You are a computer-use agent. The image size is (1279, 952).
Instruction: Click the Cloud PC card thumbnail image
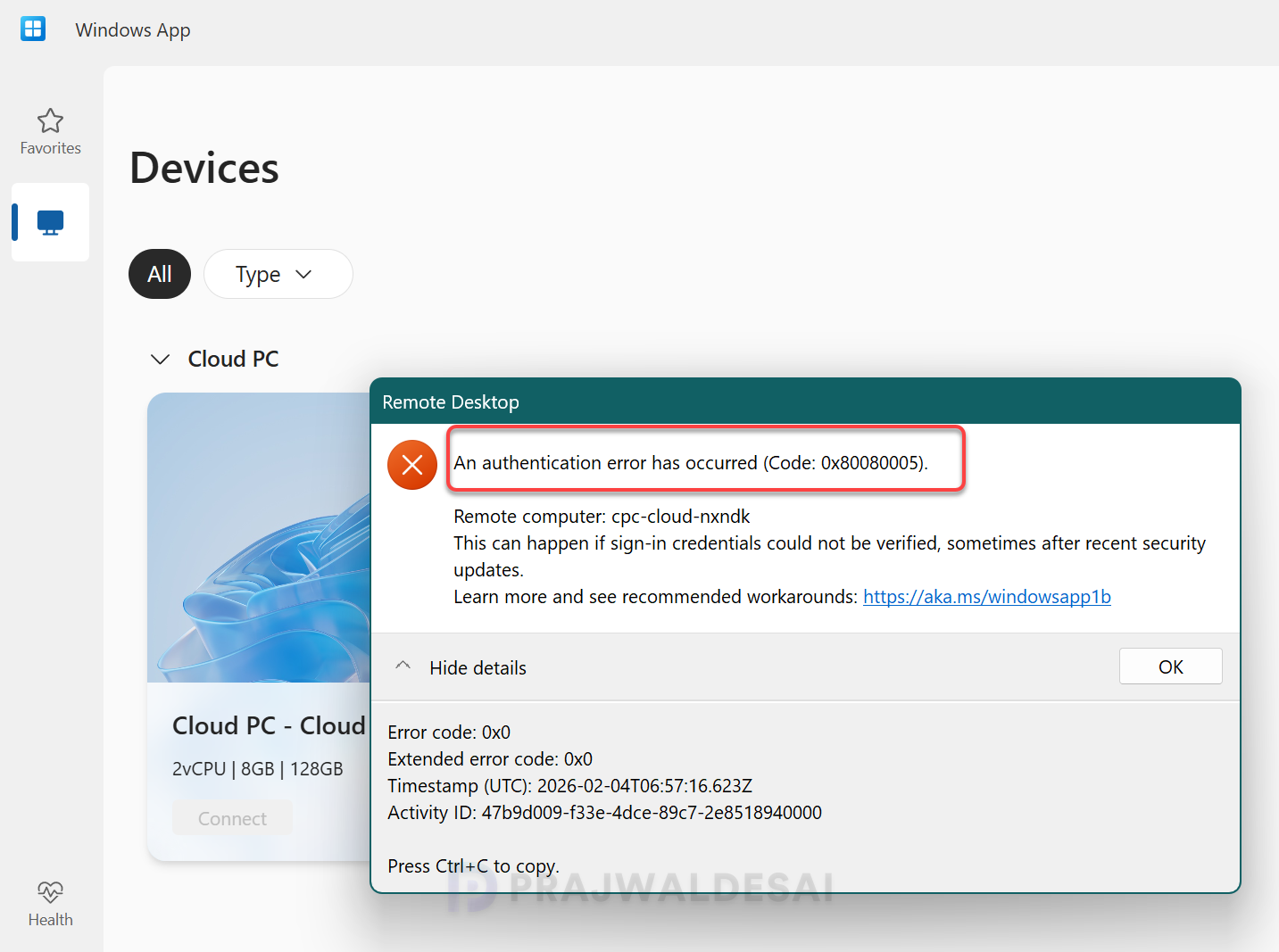coord(259,537)
